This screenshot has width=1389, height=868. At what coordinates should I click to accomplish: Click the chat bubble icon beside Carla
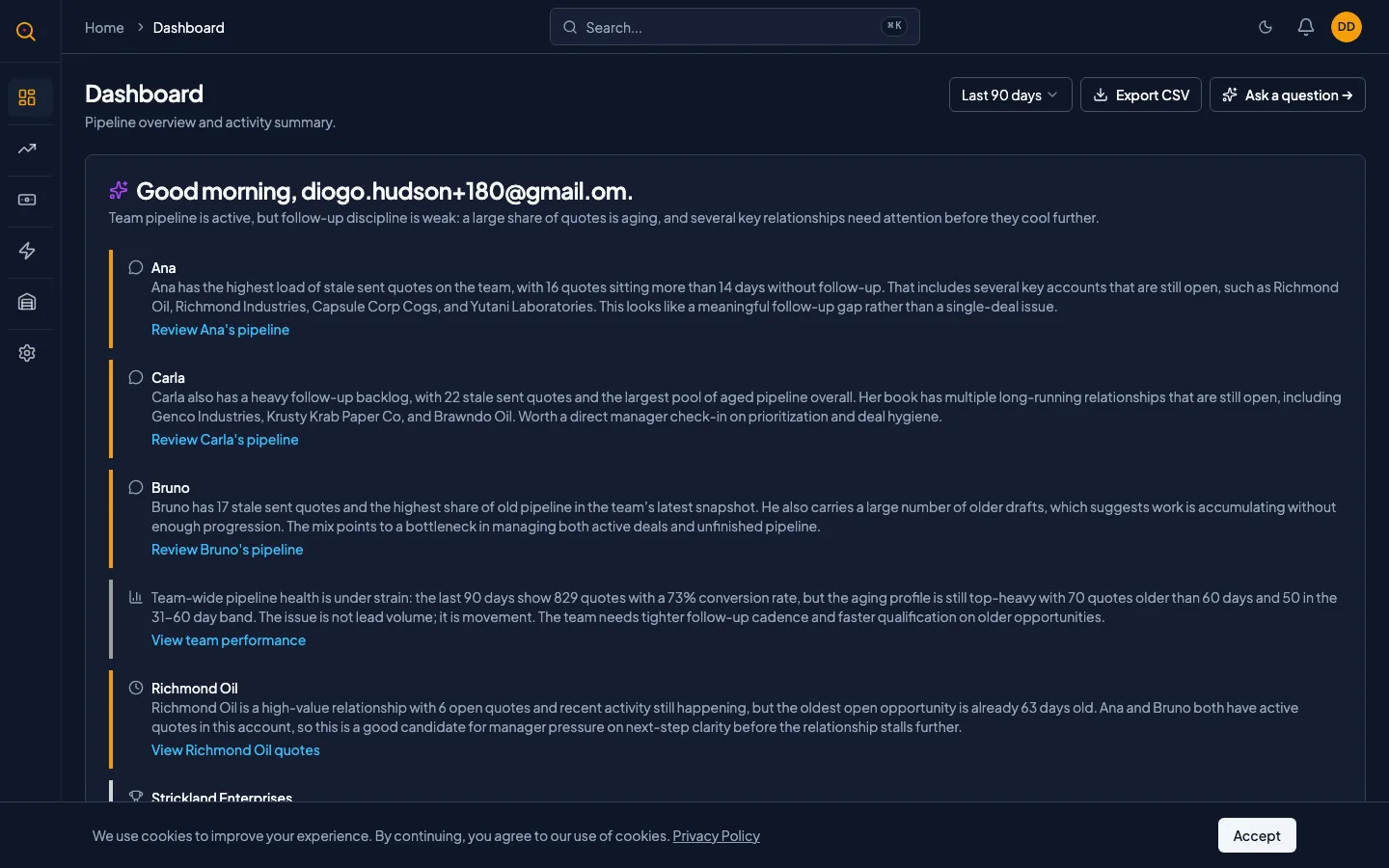coord(136,378)
